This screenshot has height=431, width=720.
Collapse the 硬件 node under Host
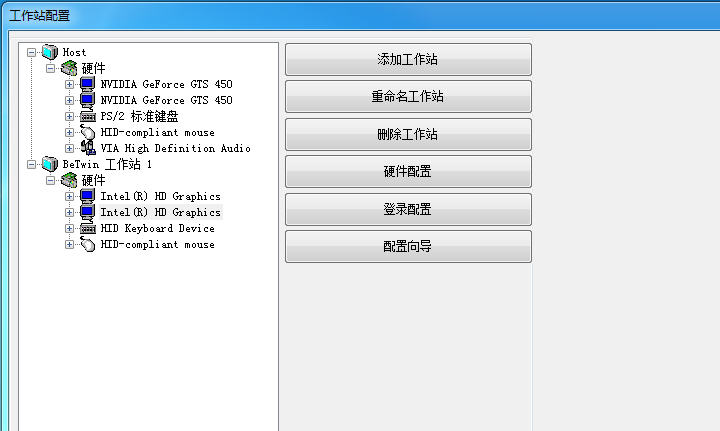(x=51, y=68)
